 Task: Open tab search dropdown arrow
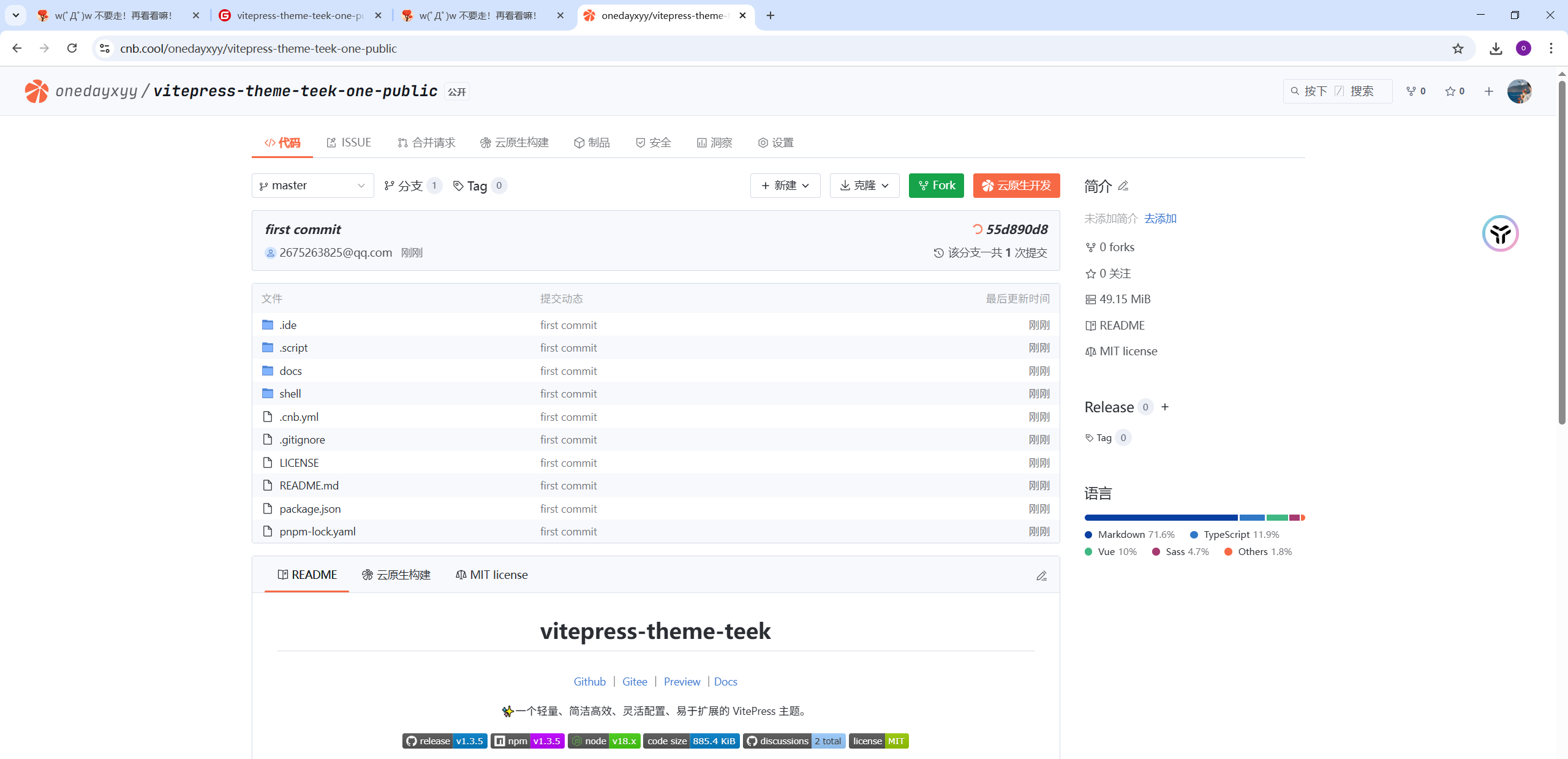pyautogui.click(x=16, y=15)
